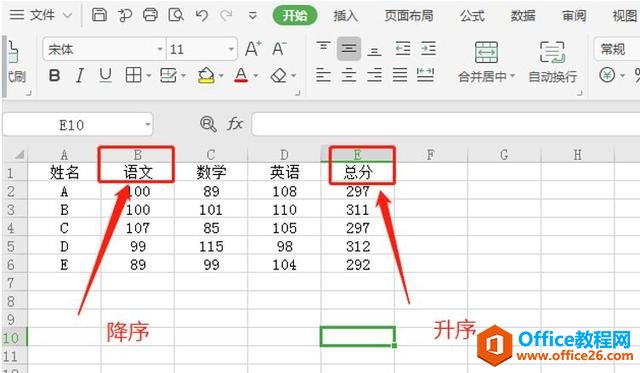Viewport: 640px width, 373px height.
Task: Click the fx insert function icon
Action: 234,124
